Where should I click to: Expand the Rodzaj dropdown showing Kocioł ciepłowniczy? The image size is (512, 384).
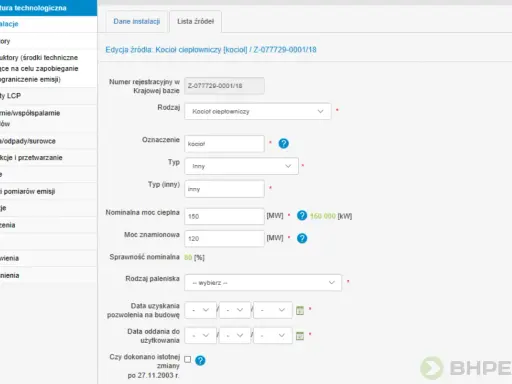[x=258, y=111]
